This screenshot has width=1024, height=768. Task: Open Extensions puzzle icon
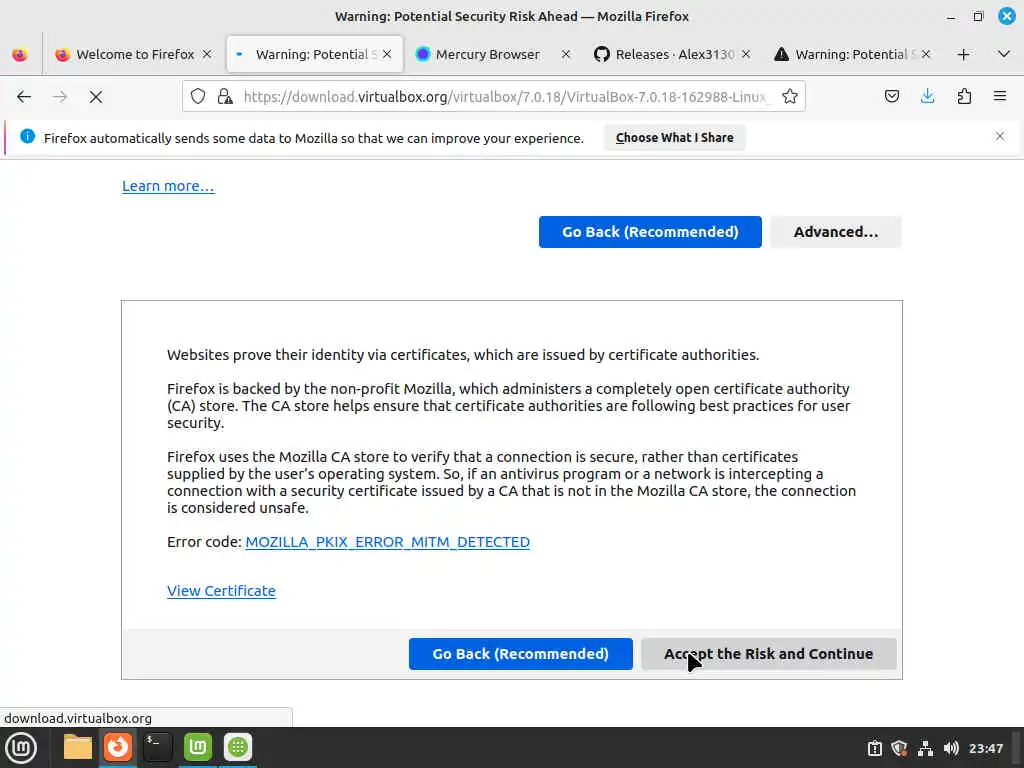coord(964,97)
